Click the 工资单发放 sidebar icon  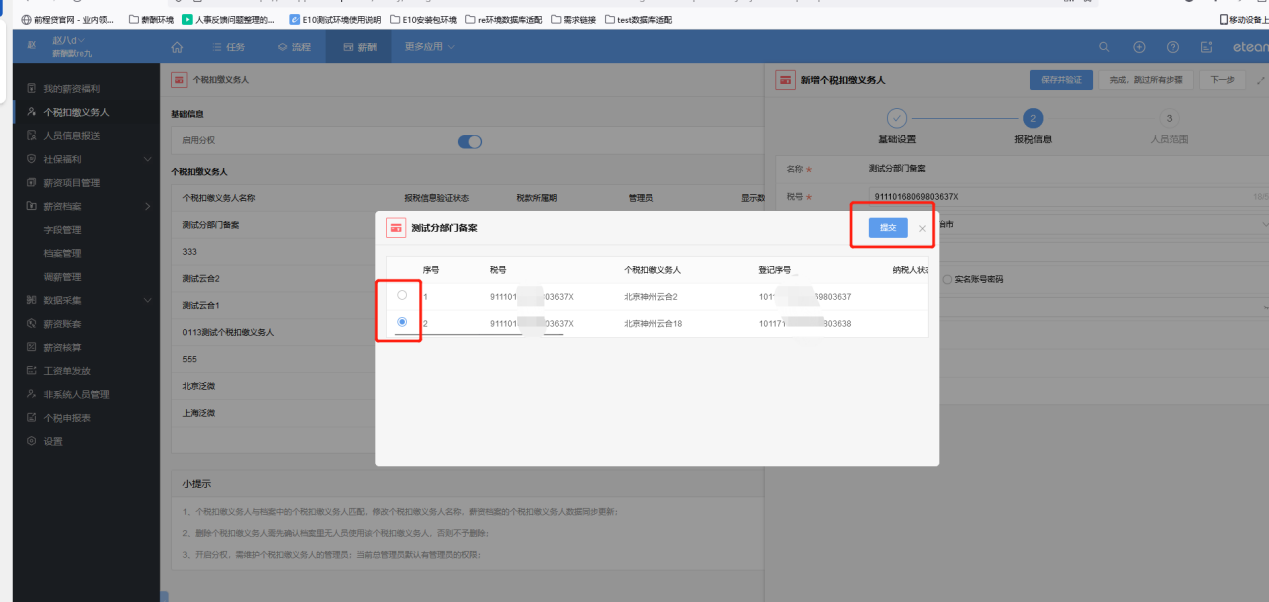point(32,371)
